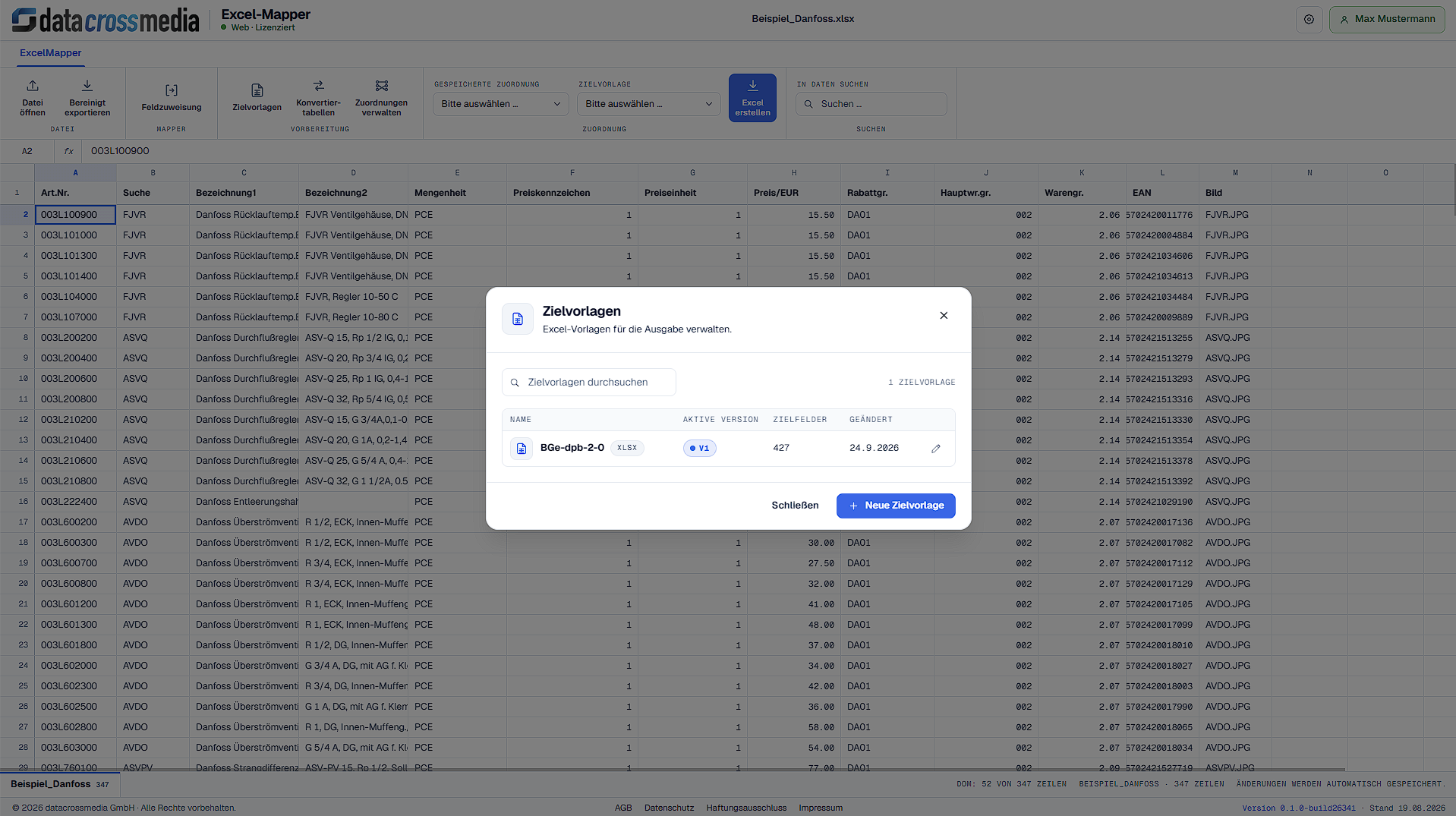This screenshot has height=816, width=1456.
Task: Open the Haftungsausschluss link
Action: coord(746,808)
